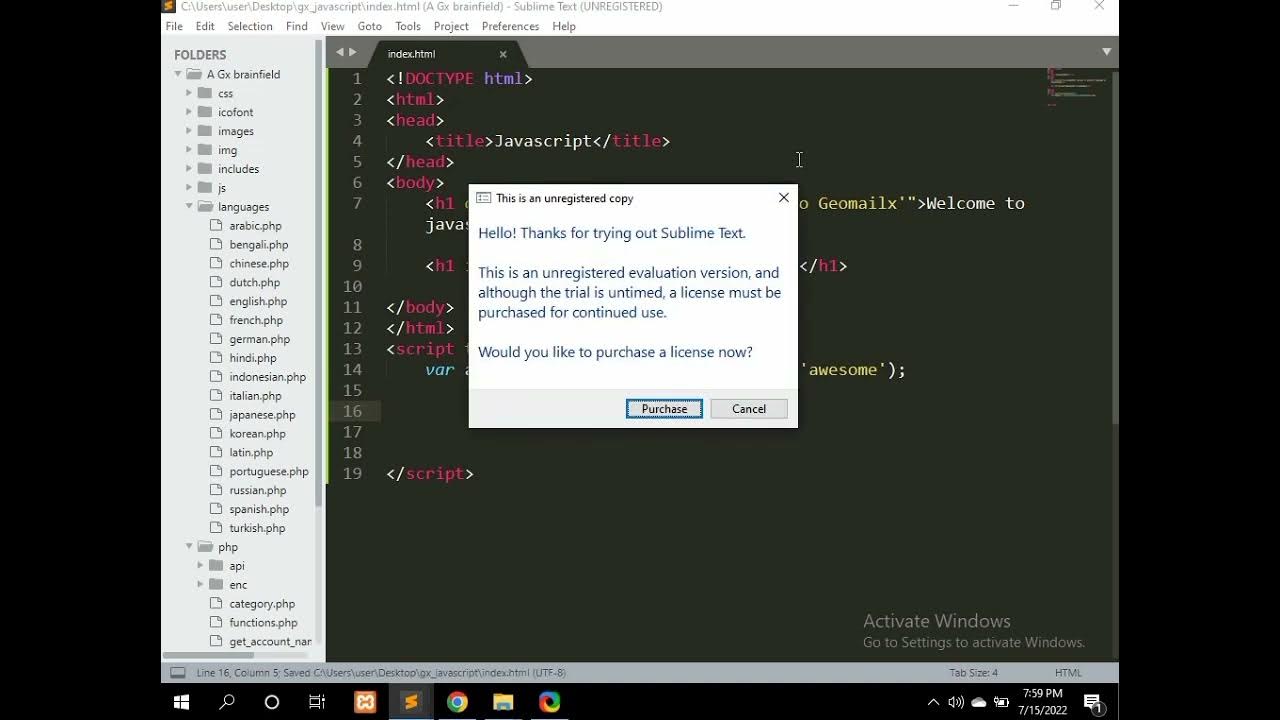1280x720 pixels.
Task: Change Tab Size: 4 setting
Action: [x=974, y=673]
